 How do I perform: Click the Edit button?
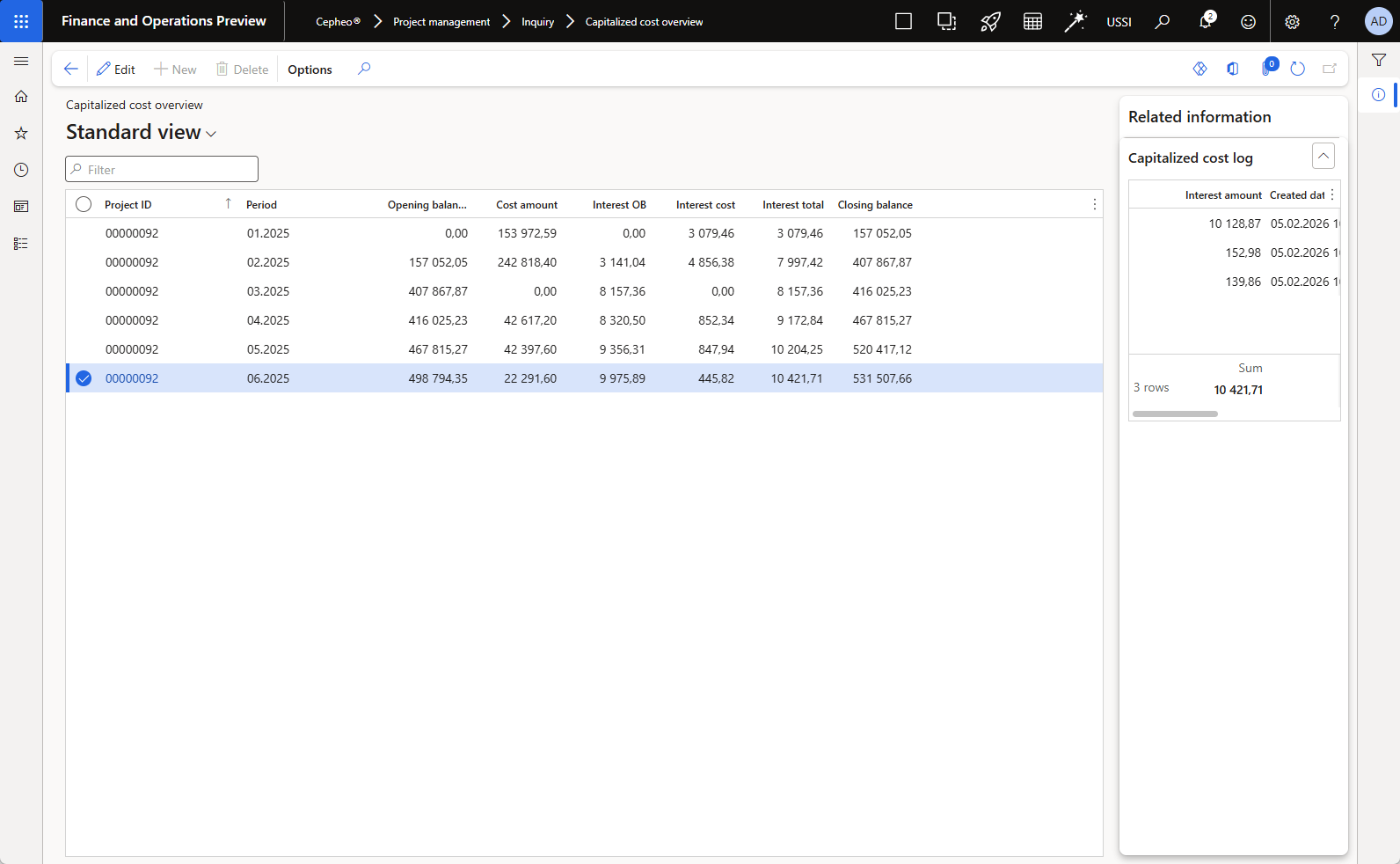click(x=116, y=70)
